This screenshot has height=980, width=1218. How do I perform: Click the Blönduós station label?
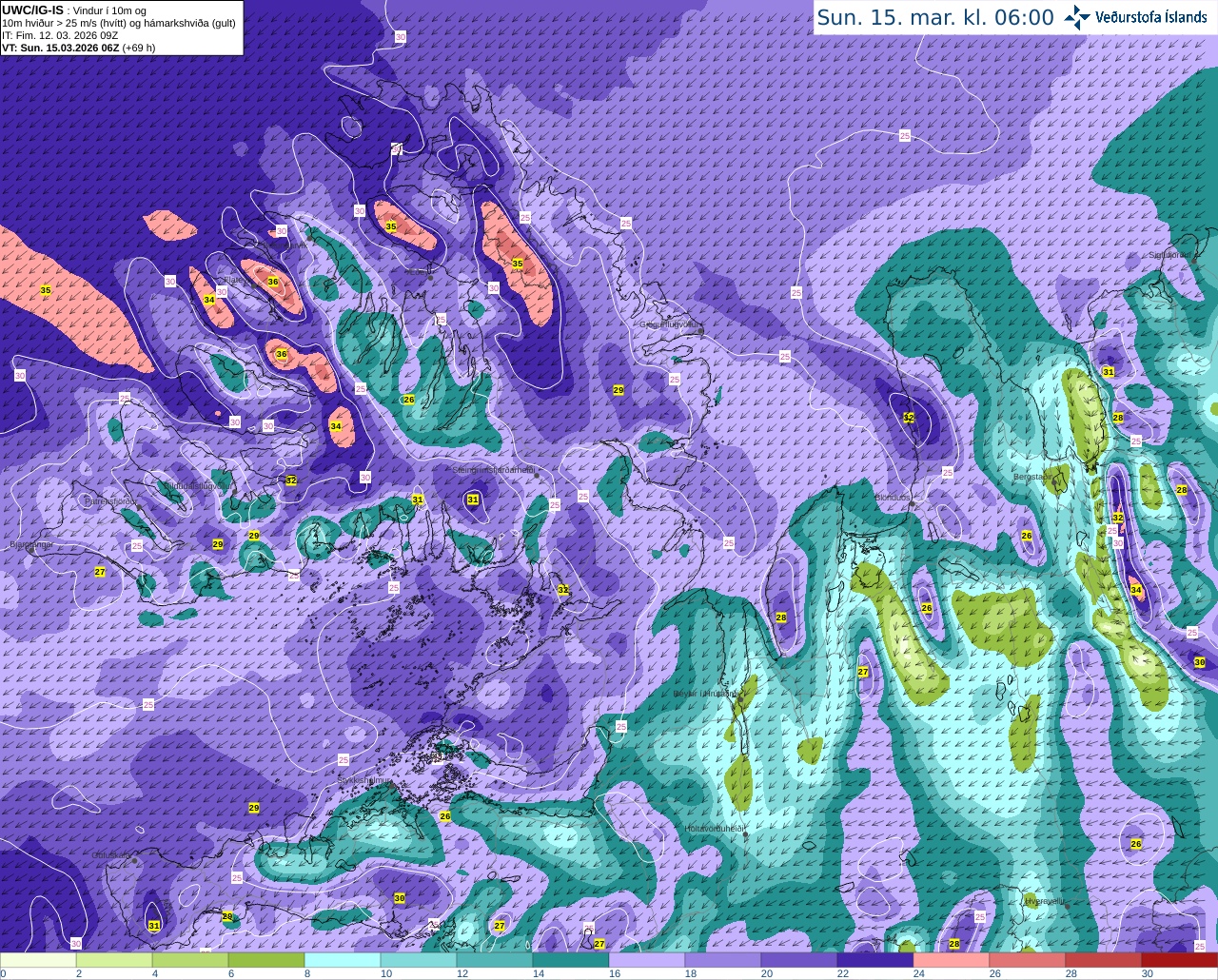(x=893, y=498)
